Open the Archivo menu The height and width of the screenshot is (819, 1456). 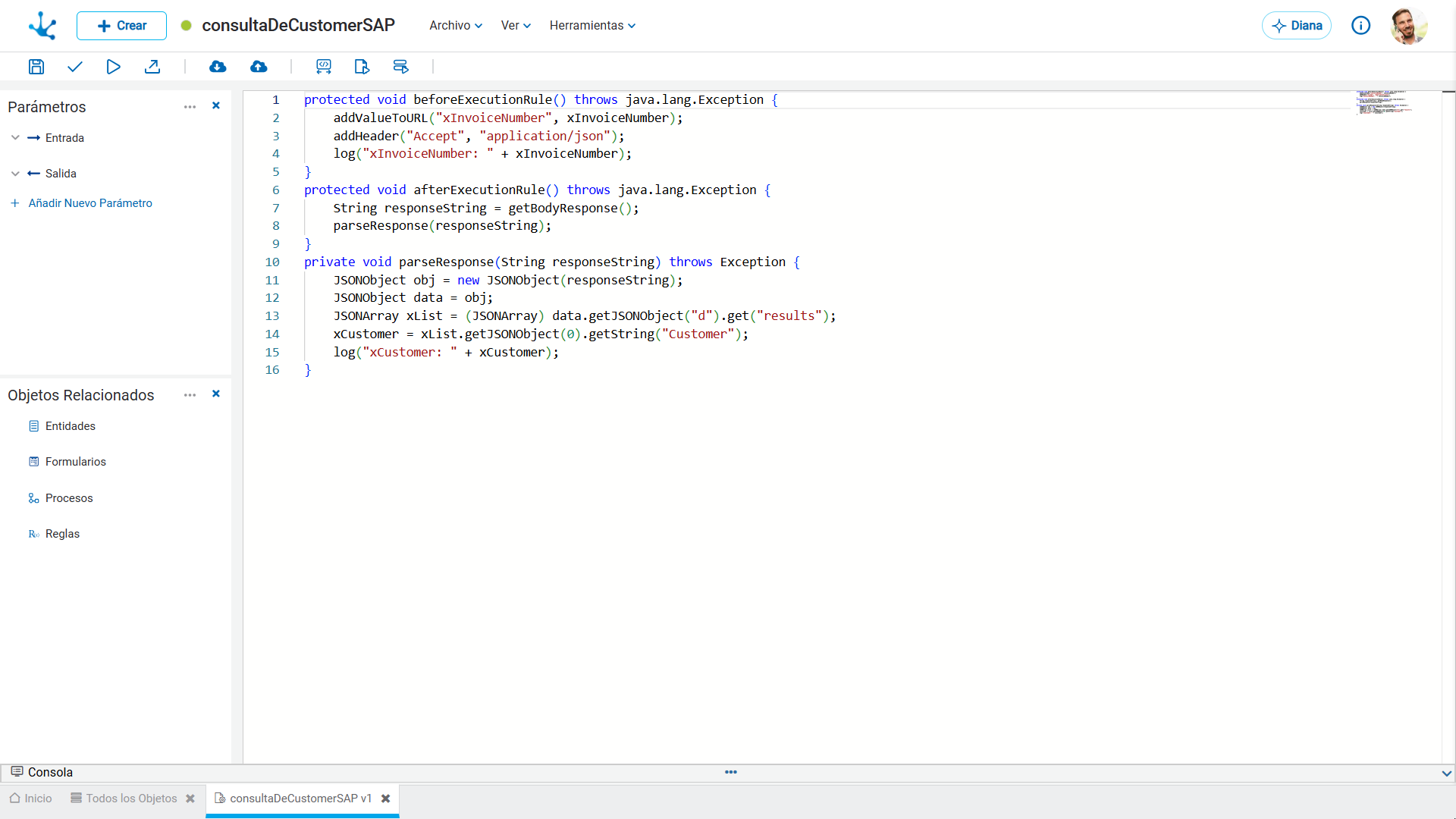456,26
